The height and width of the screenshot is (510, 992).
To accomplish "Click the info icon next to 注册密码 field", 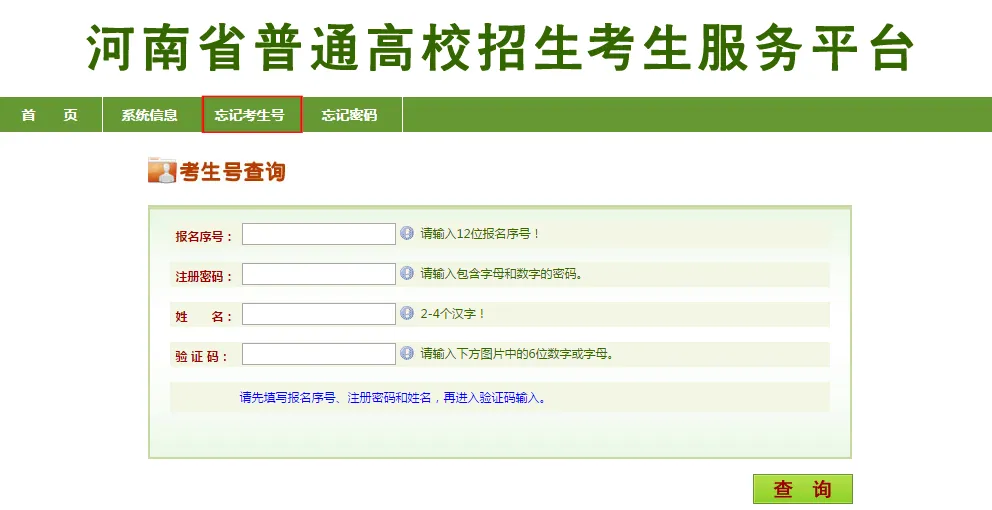I will [407, 273].
